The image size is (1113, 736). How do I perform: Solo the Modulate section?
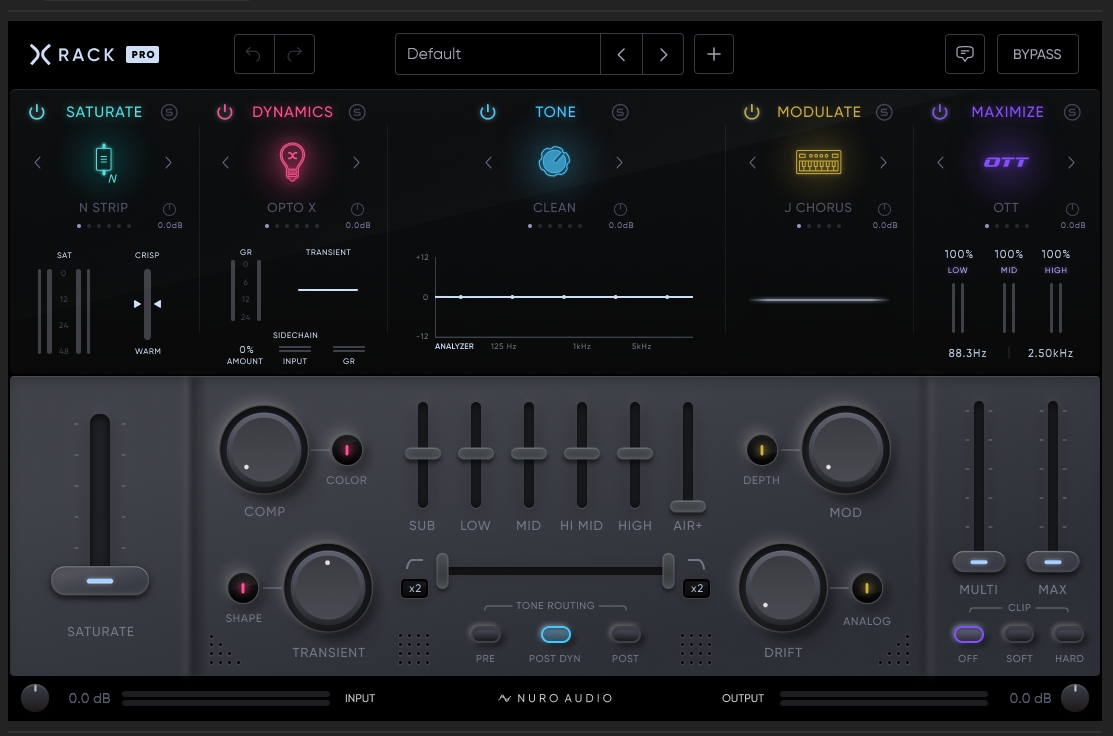point(884,112)
